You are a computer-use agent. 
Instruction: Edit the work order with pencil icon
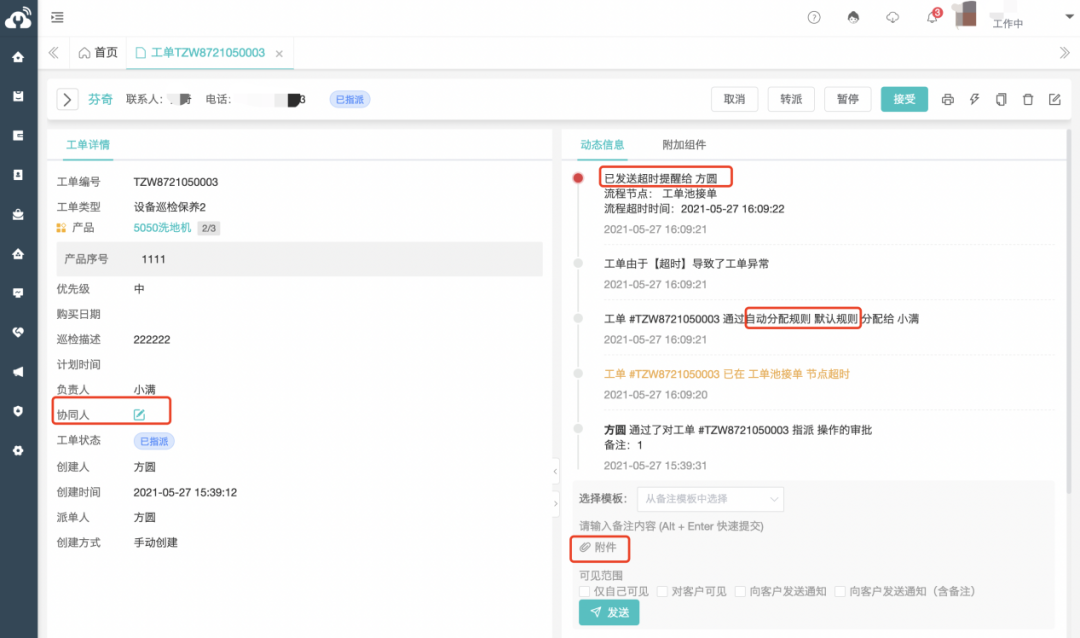(1055, 99)
